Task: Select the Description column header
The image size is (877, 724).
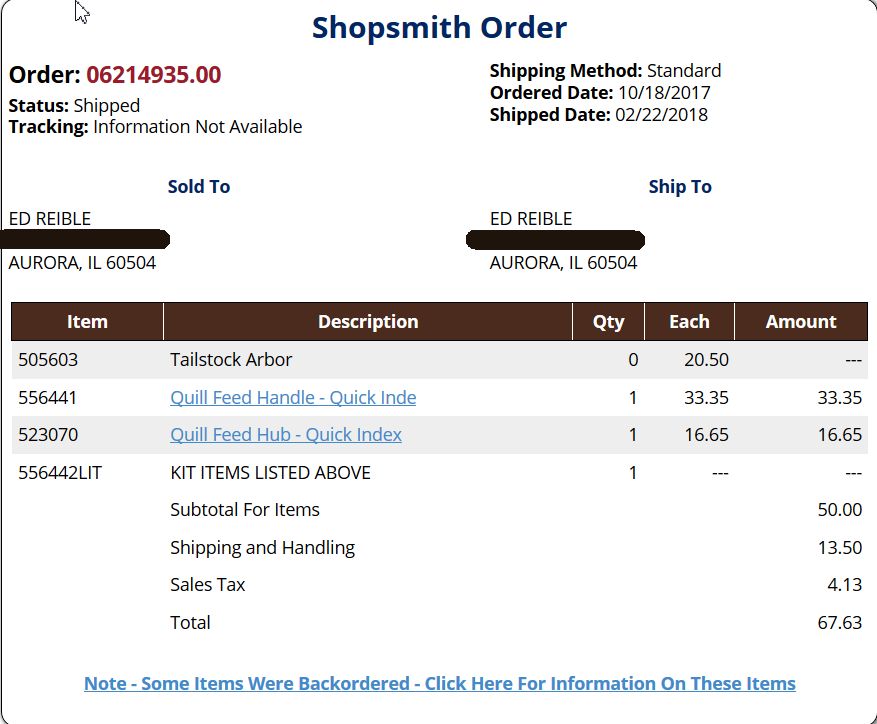Action: point(368,322)
